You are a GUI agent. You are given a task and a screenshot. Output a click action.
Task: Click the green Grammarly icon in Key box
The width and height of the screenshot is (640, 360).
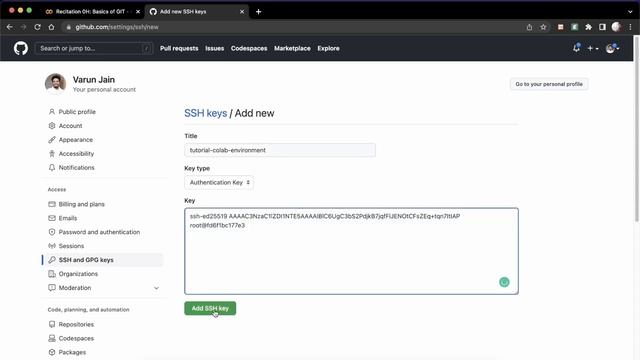point(504,282)
